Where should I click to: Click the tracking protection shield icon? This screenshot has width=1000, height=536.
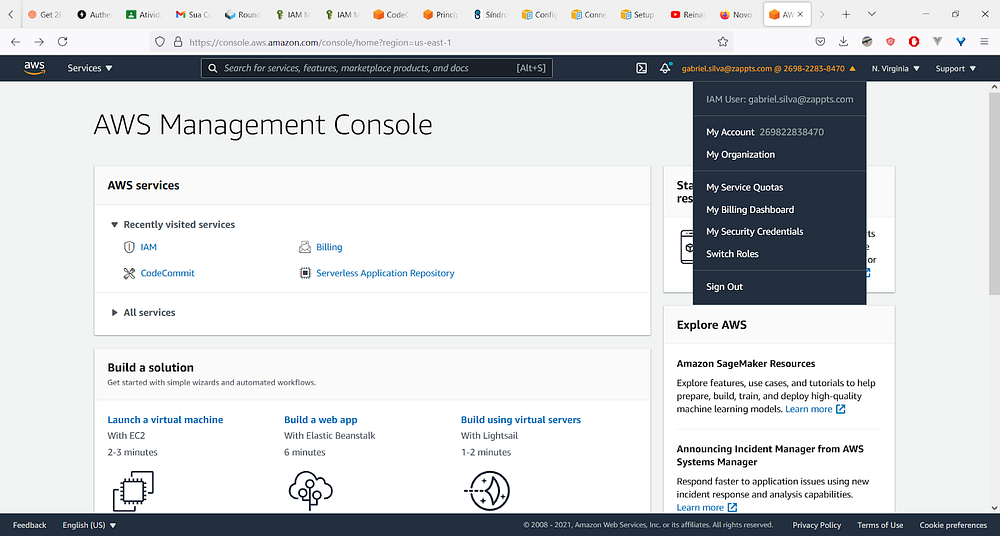click(x=160, y=41)
